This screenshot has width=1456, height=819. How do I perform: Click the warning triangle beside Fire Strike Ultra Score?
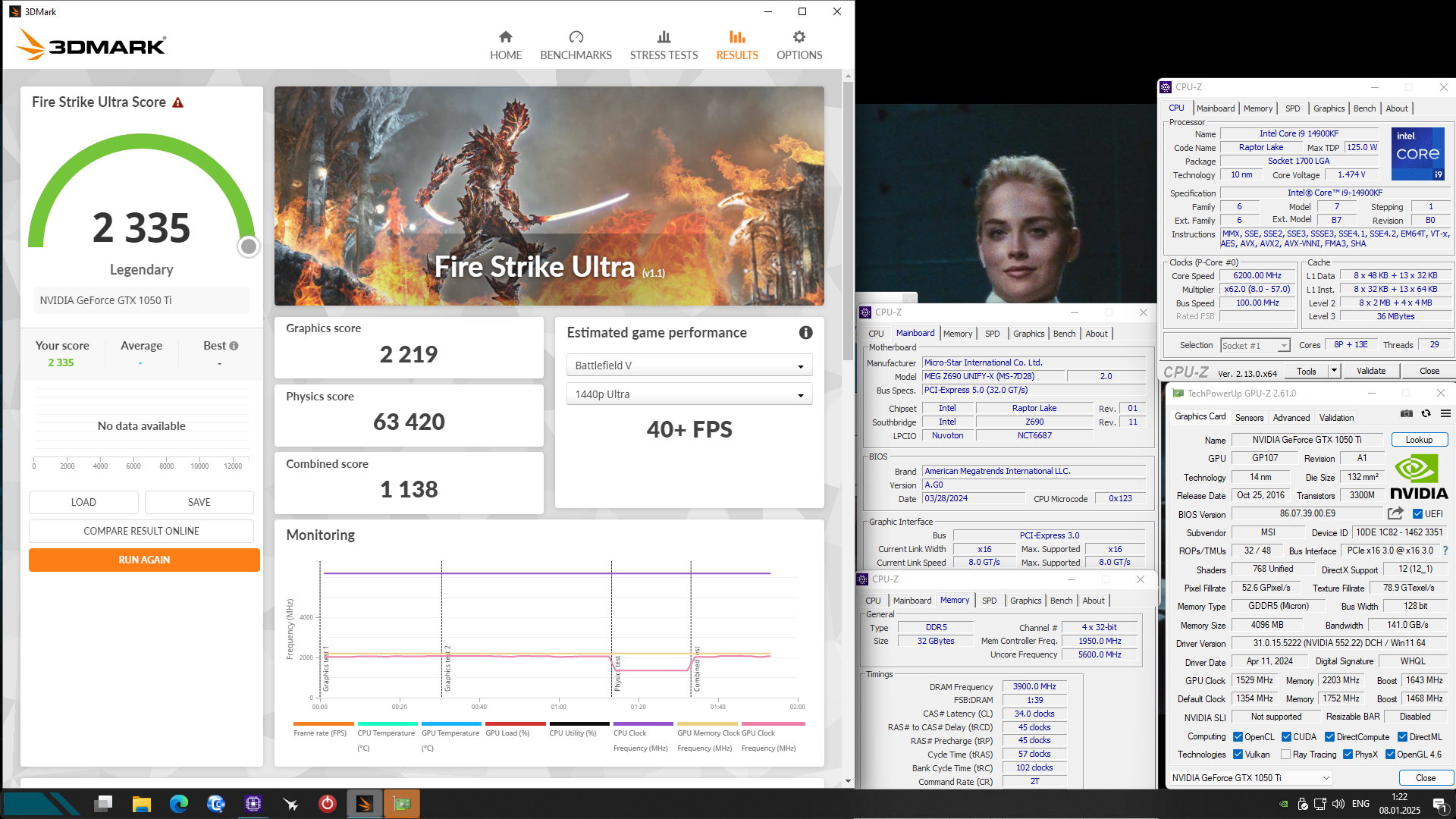[178, 102]
